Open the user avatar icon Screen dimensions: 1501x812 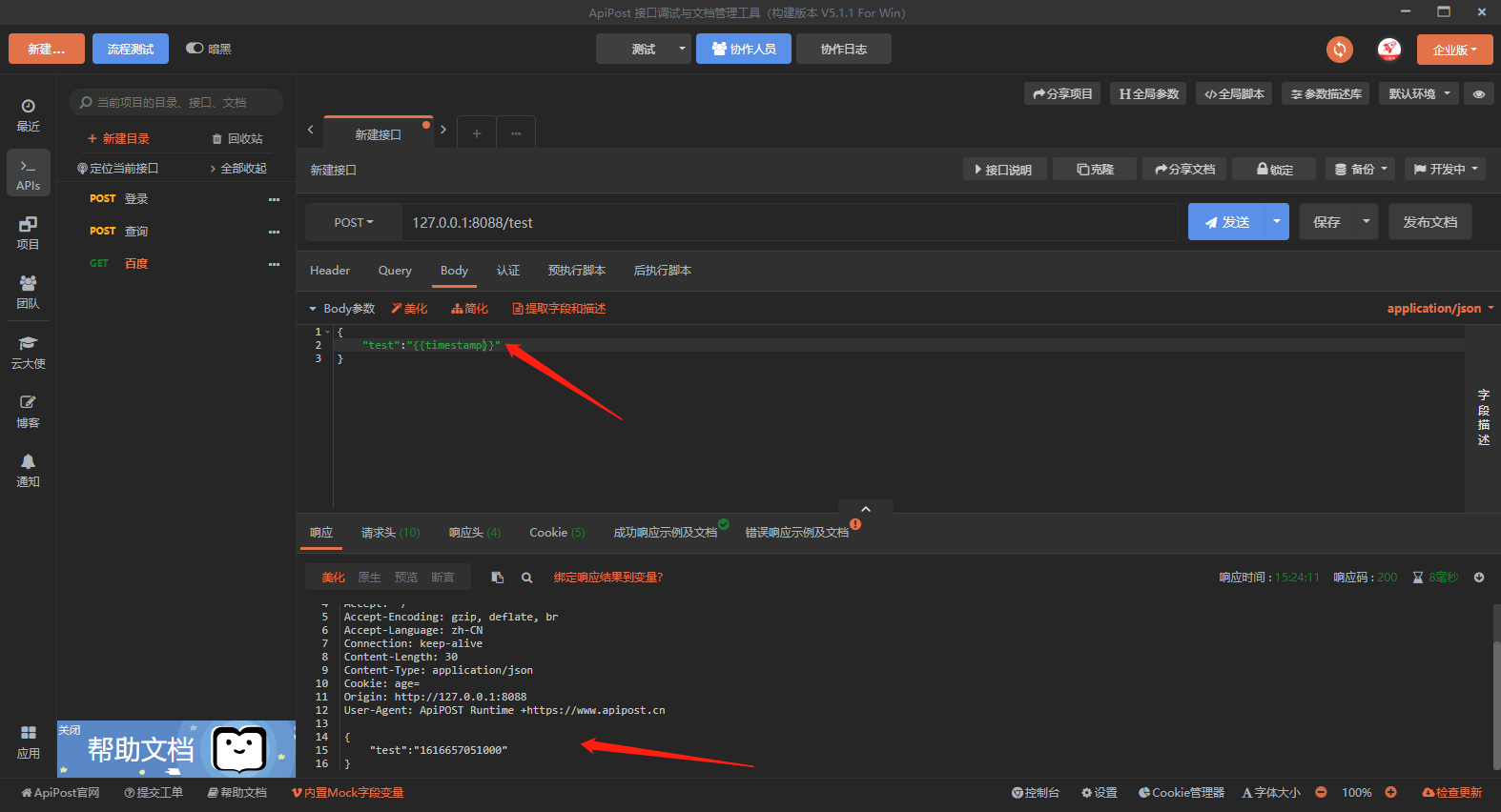click(1389, 50)
